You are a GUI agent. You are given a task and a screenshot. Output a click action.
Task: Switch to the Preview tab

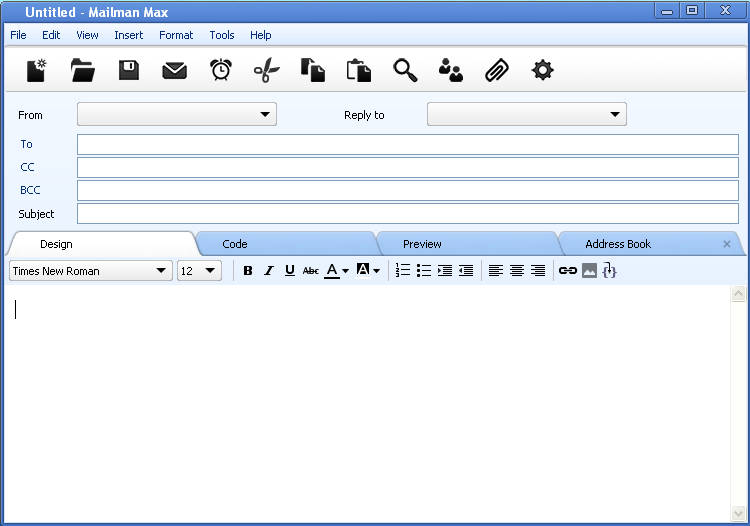pos(422,244)
